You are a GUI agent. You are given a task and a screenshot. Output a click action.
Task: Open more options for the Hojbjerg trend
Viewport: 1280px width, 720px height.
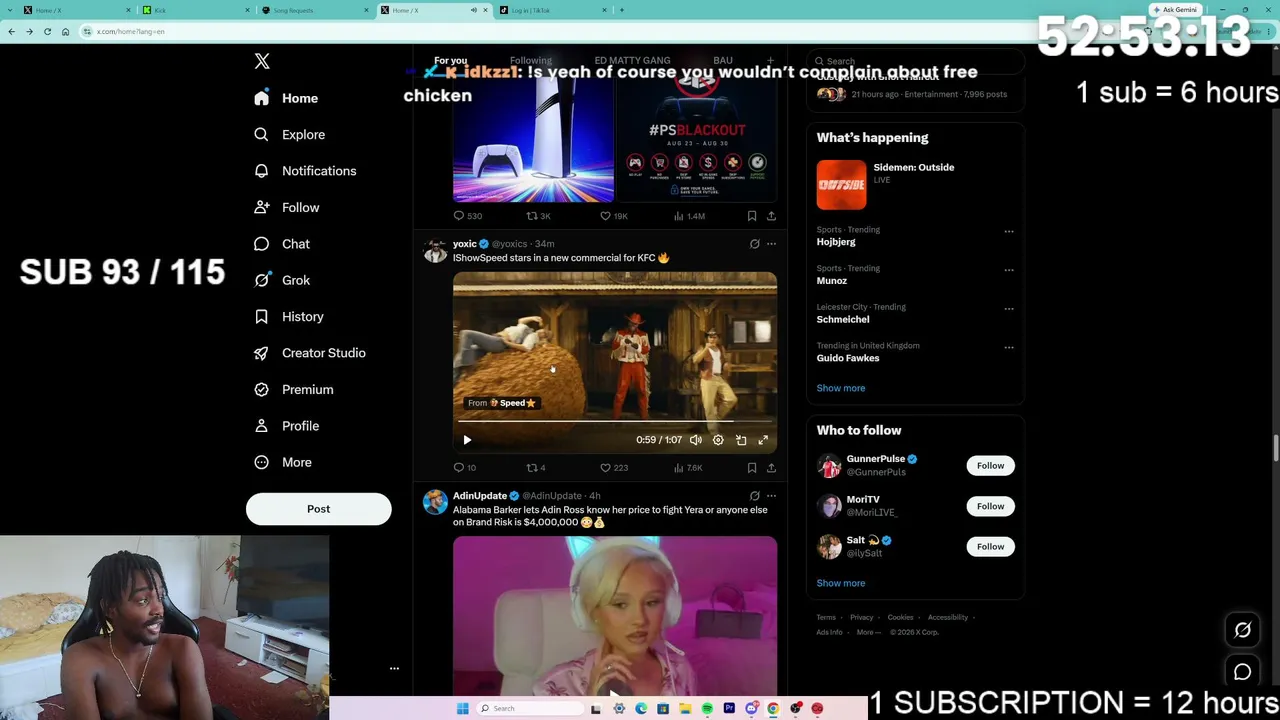pyautogui.click(x=1009, y=231)
